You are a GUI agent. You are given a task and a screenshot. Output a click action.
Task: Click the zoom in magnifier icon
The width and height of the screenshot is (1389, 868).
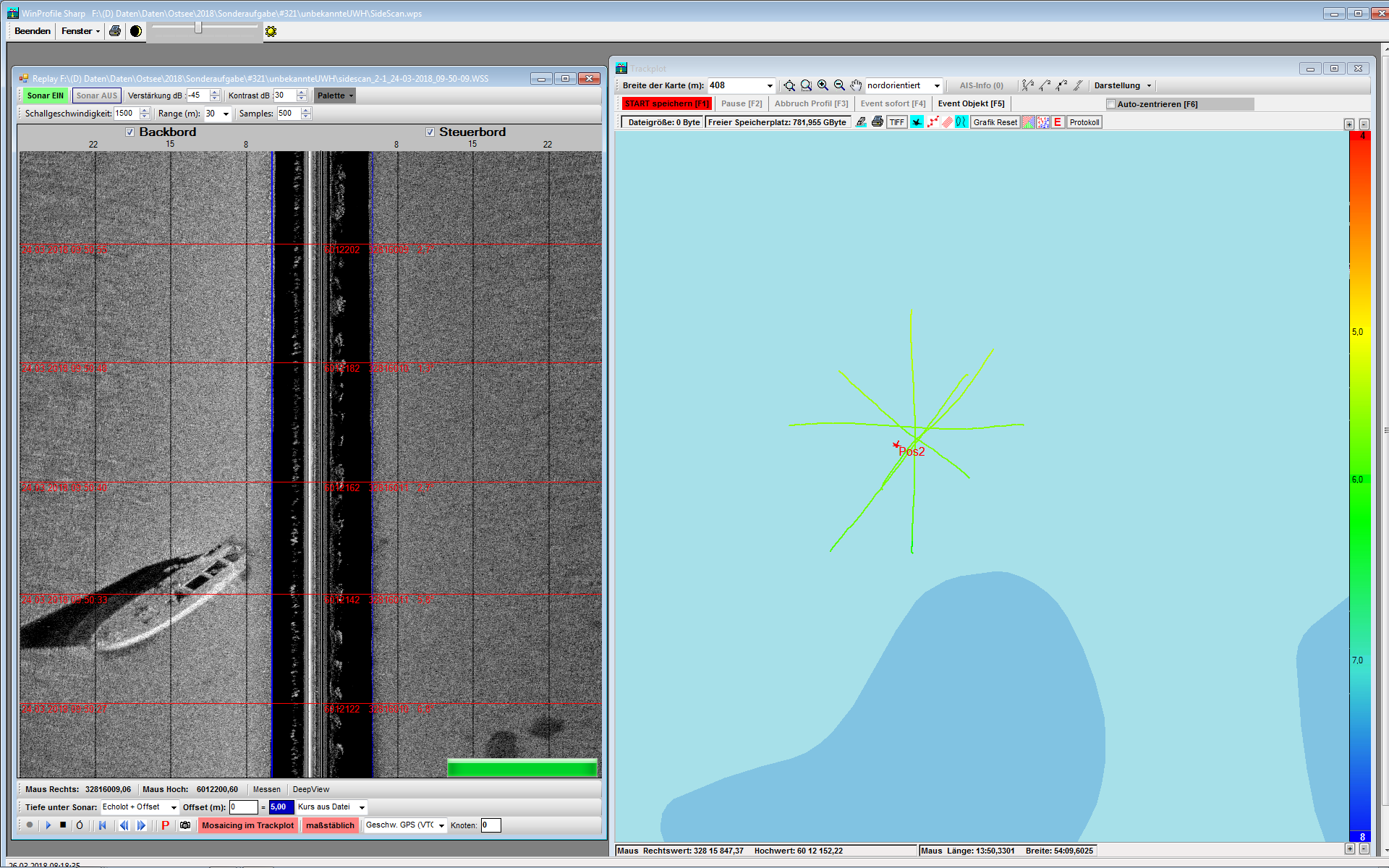click(823, 85)
